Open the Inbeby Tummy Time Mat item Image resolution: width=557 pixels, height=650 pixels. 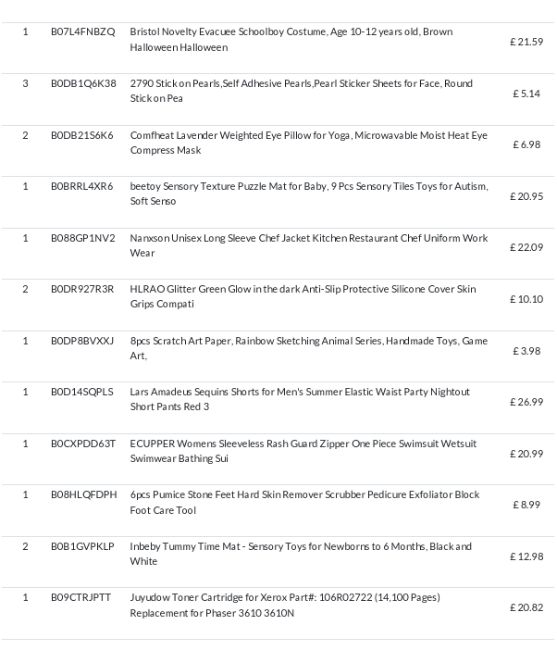click(300, 554)
